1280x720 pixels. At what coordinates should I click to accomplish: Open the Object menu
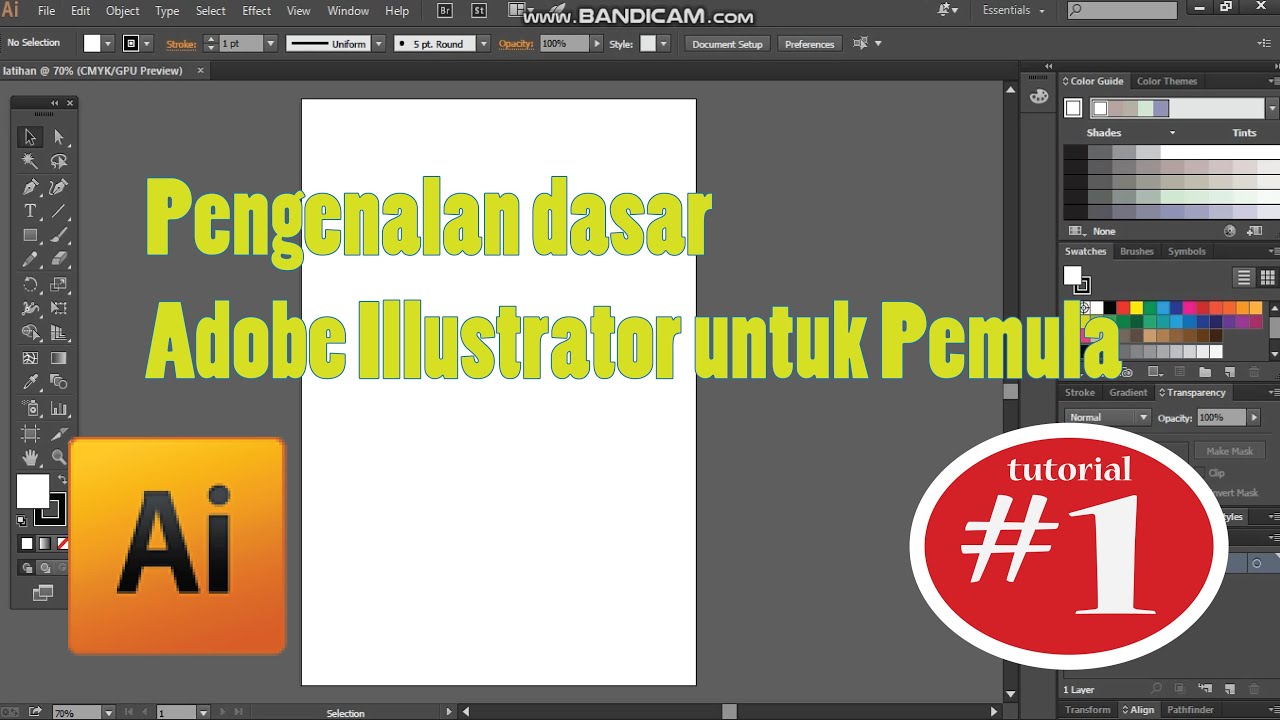tap(123, 11)
